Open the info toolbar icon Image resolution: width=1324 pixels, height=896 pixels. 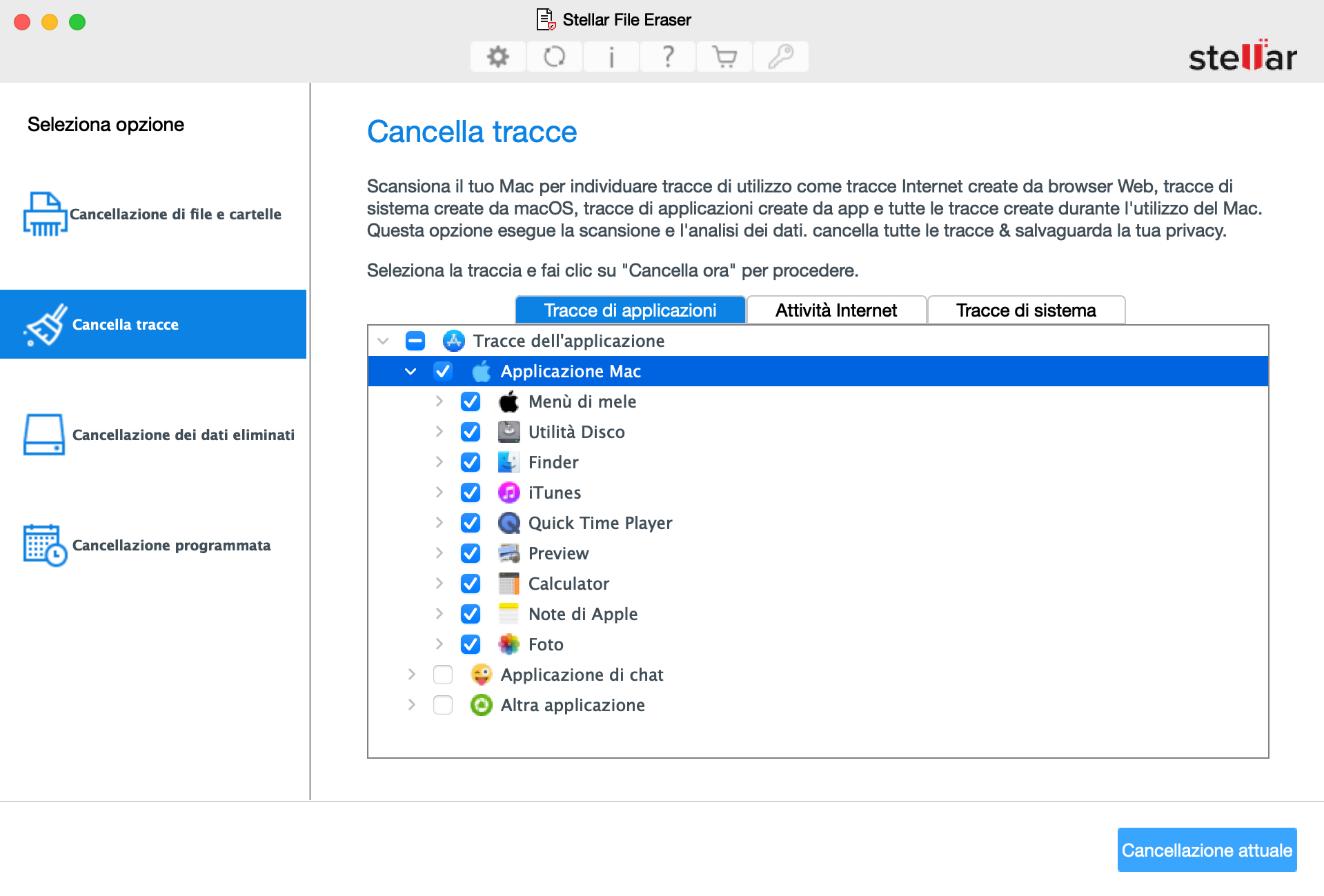pyautogui.click(x=611, y=57)
